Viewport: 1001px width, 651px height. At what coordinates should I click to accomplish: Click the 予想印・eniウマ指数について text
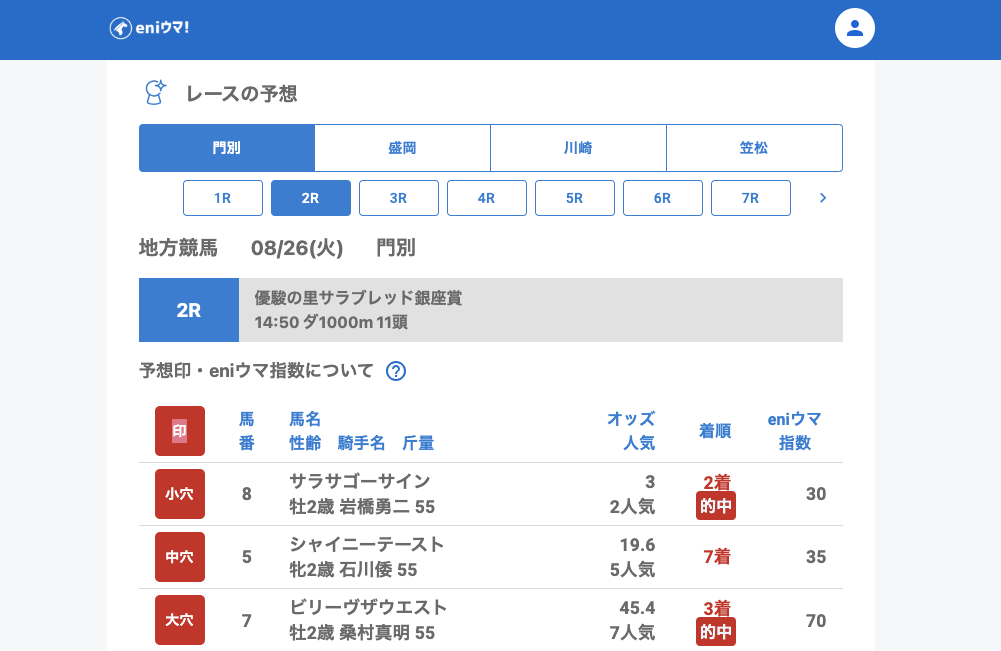pyautogui.click(x=256, y=371)
